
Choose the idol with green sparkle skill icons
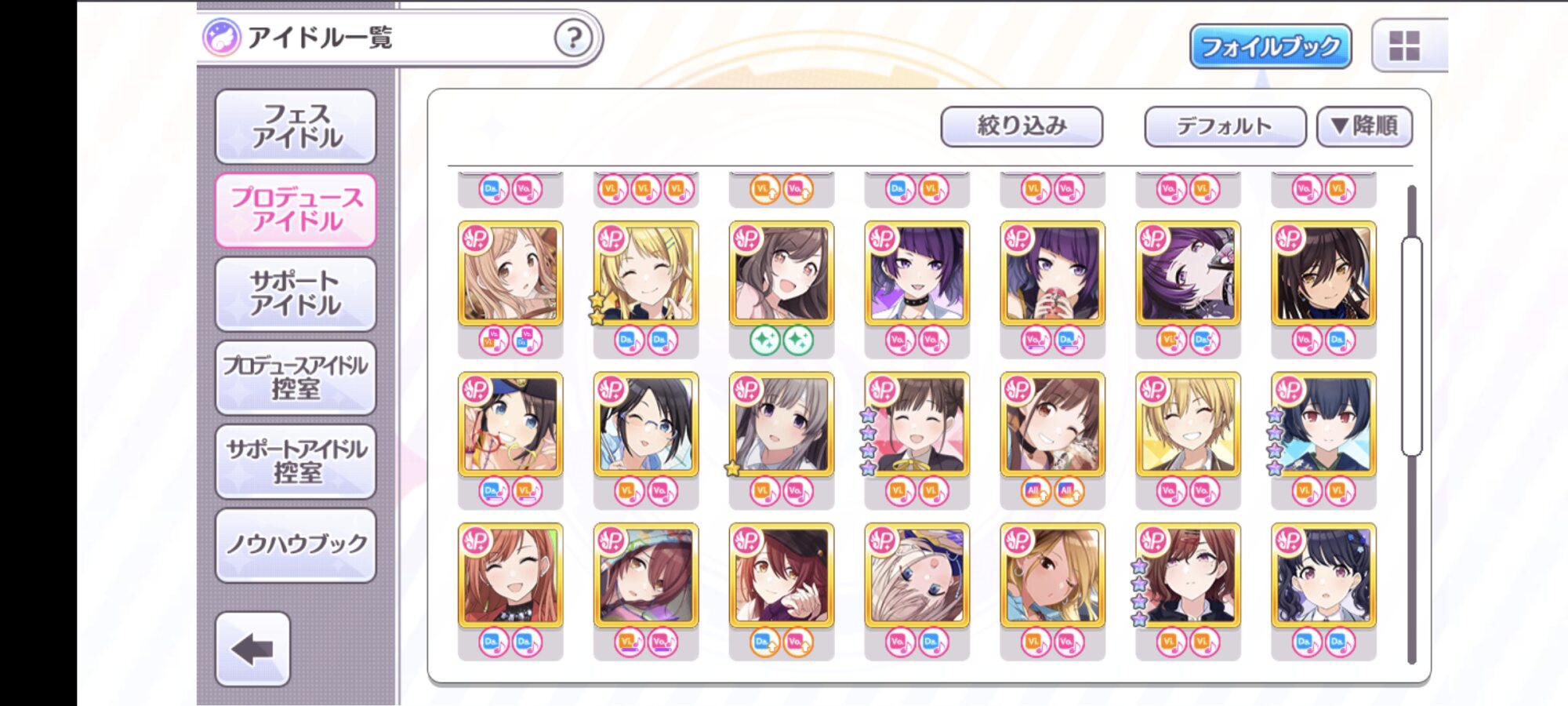point(781,273)
